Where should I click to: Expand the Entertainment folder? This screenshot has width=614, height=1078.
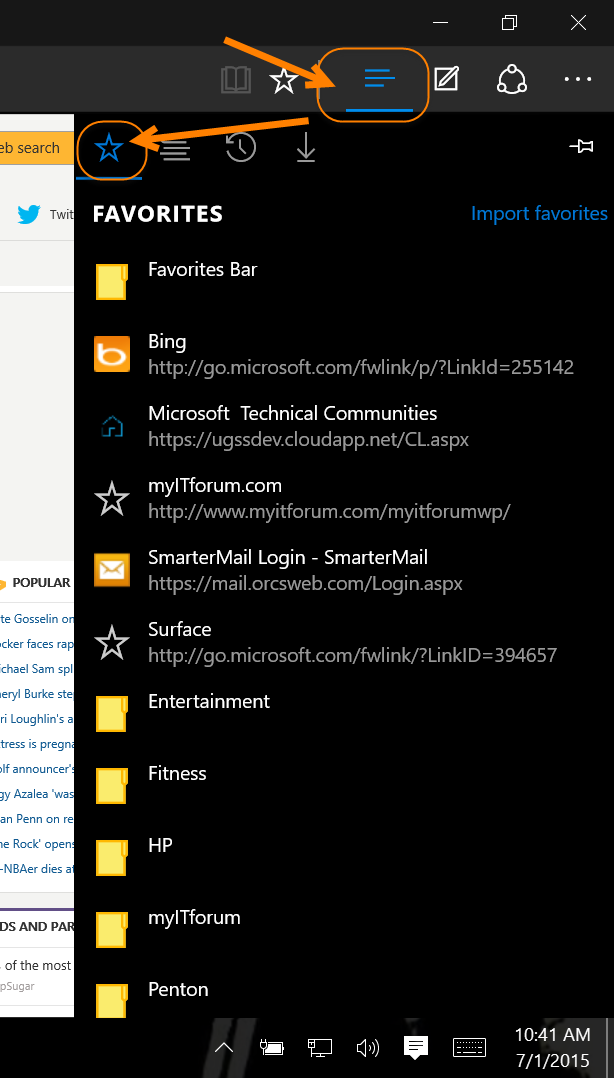click(x=208, y=702)
